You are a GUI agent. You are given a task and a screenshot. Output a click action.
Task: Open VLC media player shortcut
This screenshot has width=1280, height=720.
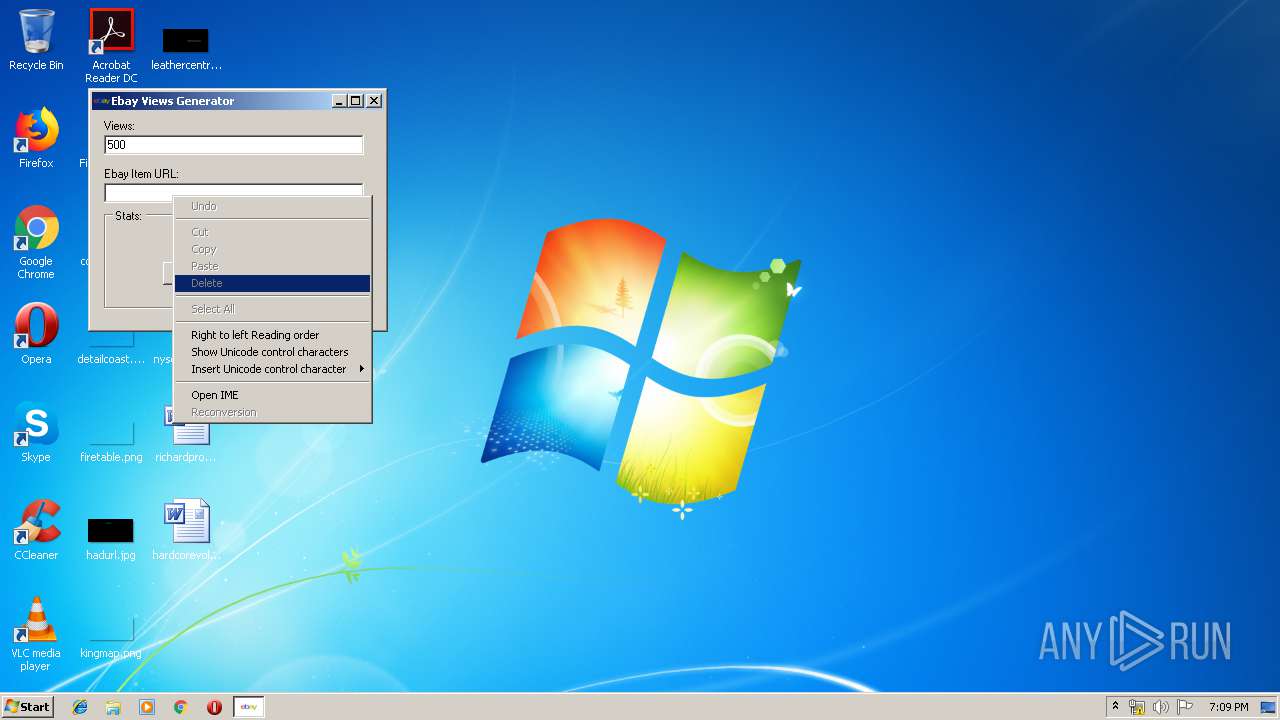click(36, 634)
